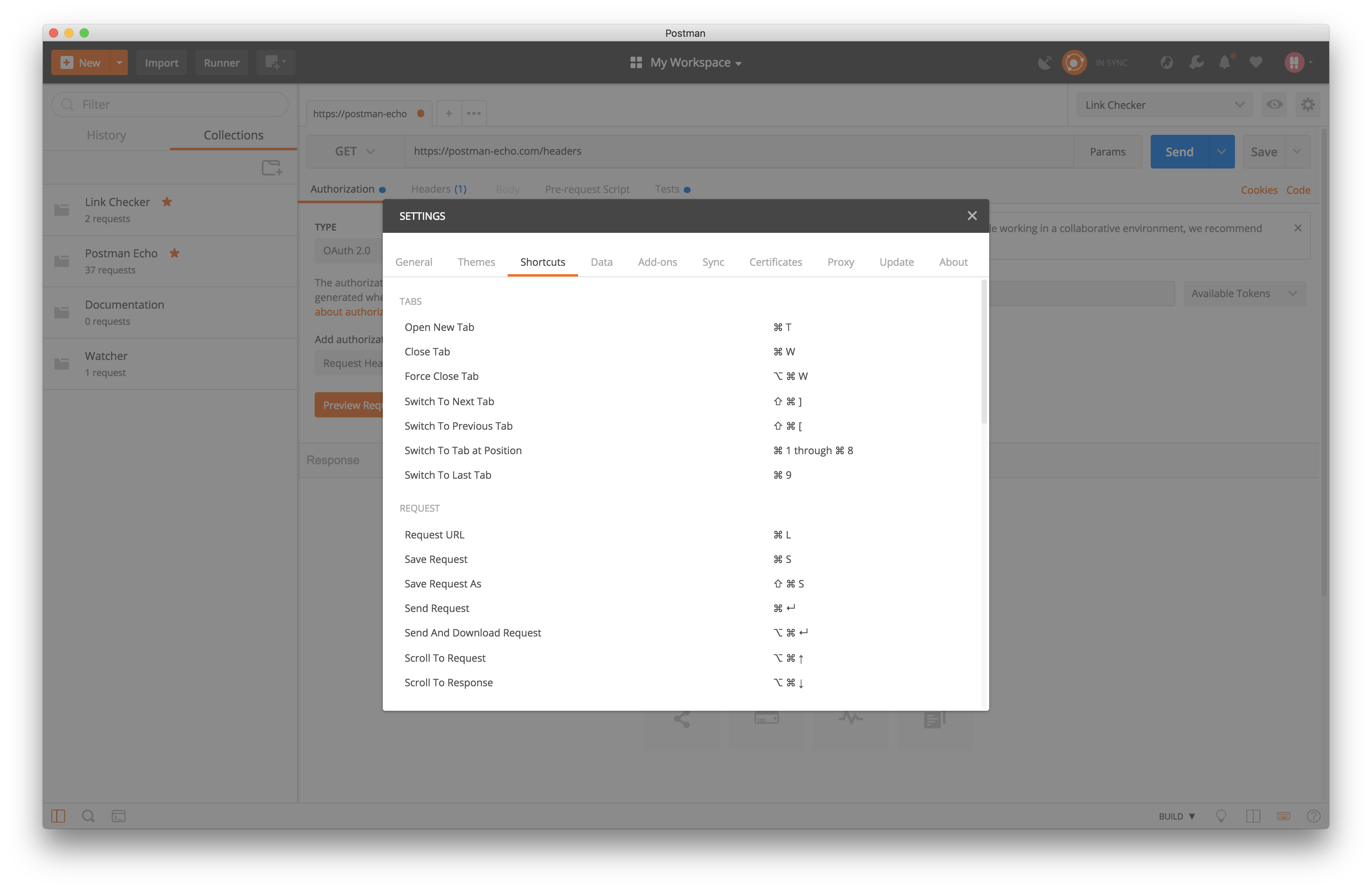1372x890 pixels.
Task: Toggle sidebar icon in bottom-left corner
Action: (x=58, y=816)
